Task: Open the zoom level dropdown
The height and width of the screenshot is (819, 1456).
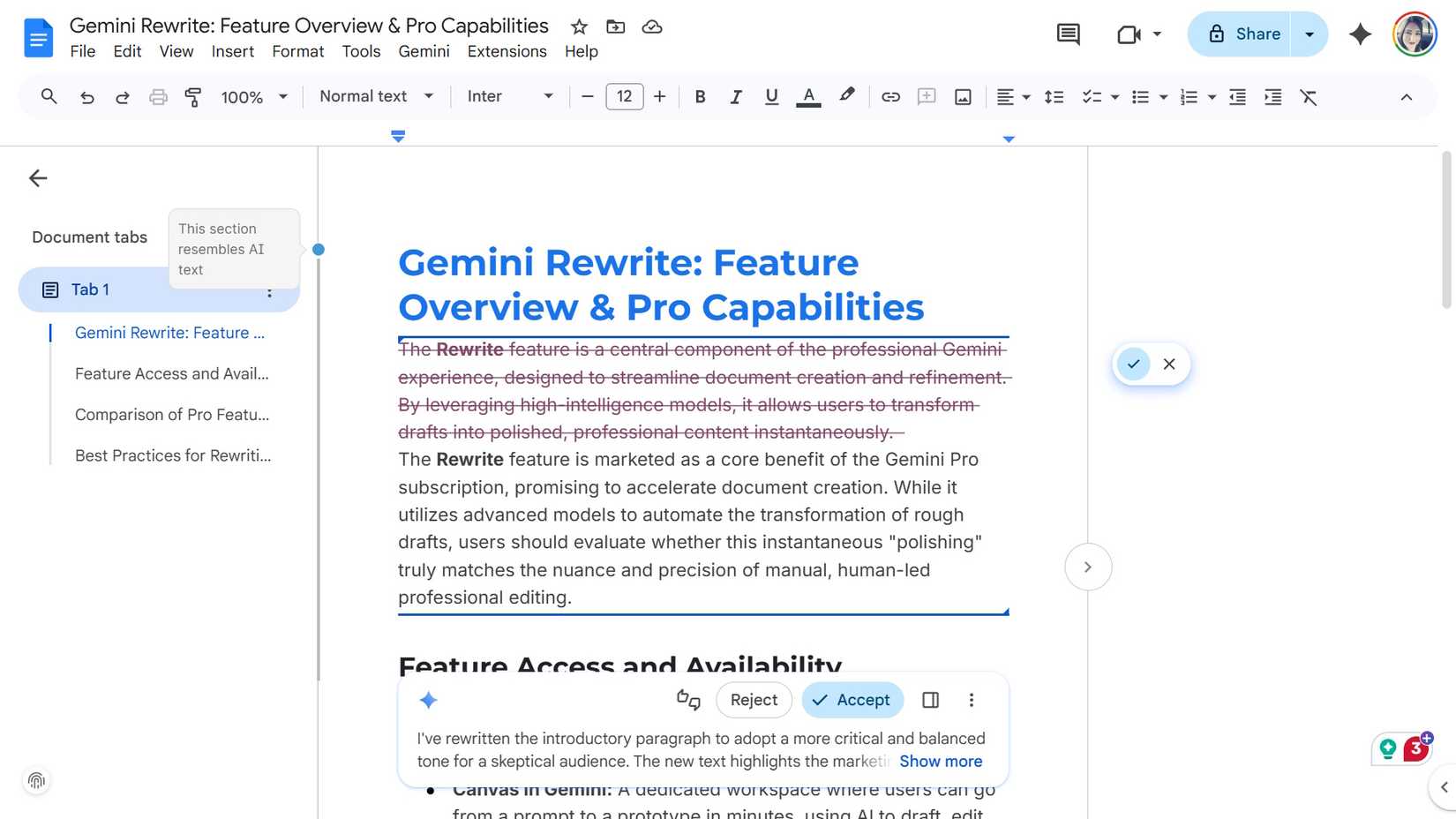Action: click(x=253, y=97)
